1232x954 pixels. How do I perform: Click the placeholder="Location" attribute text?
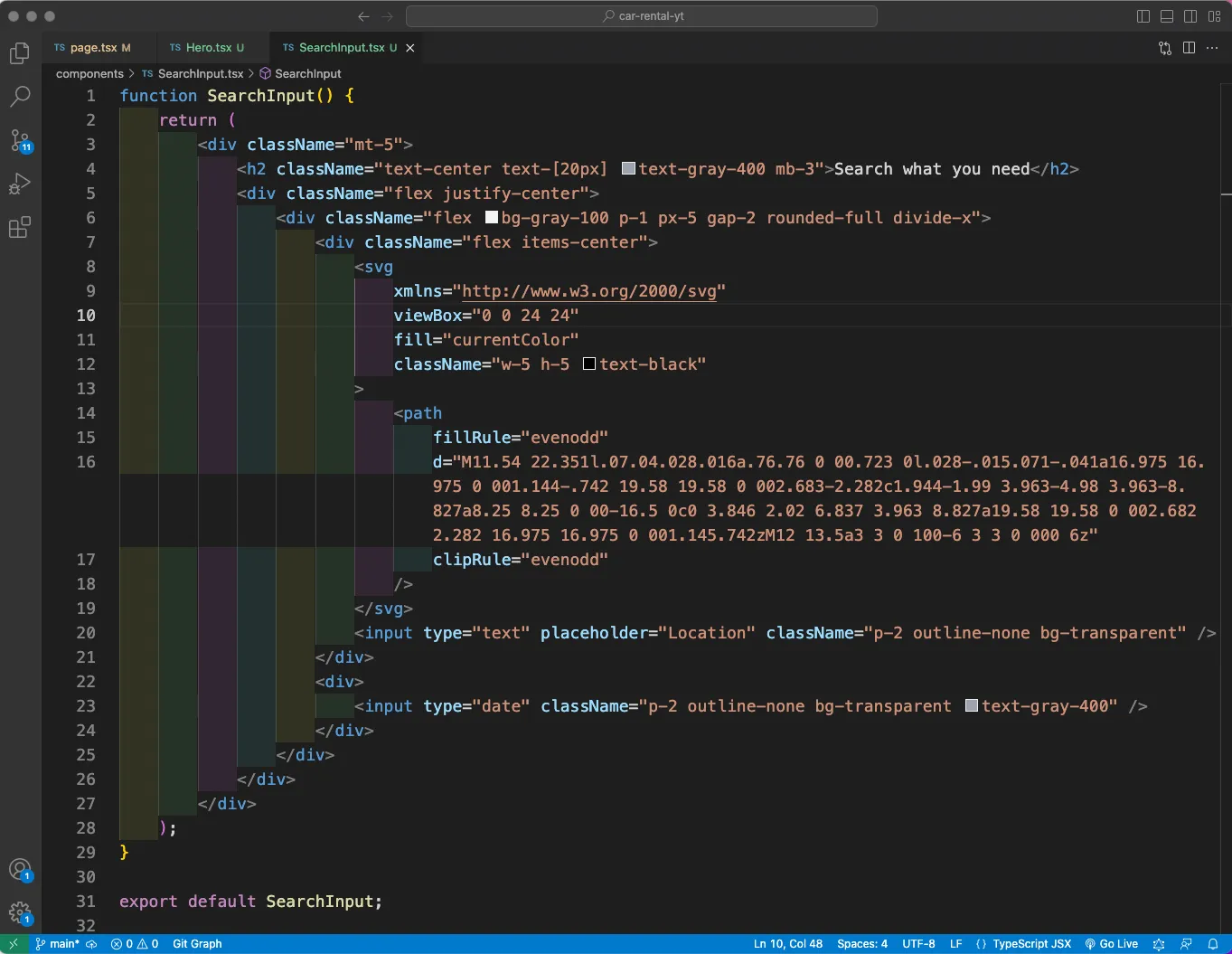648,633
